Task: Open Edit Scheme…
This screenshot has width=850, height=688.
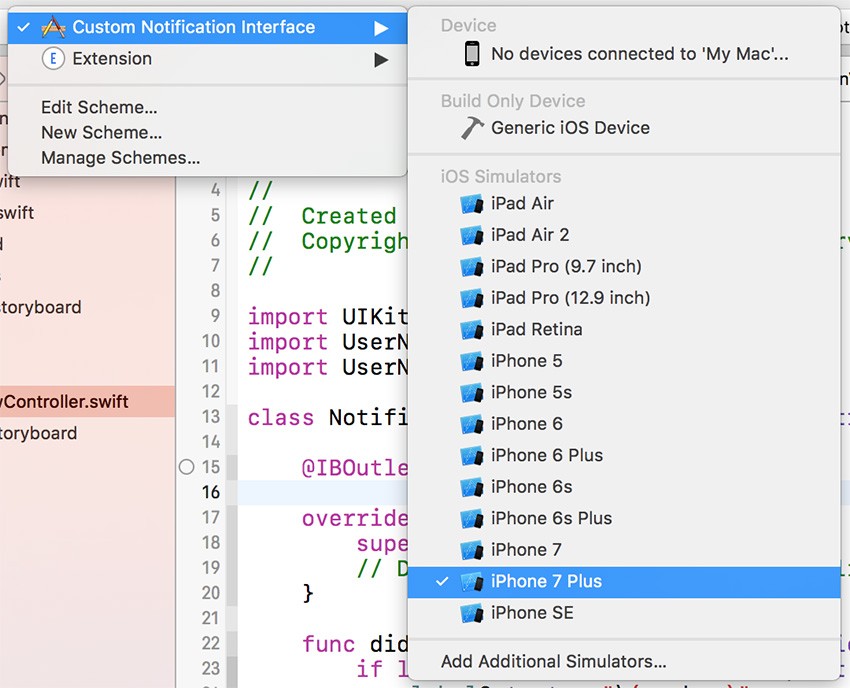Action: pyautogui.click(x=99, y=107)
